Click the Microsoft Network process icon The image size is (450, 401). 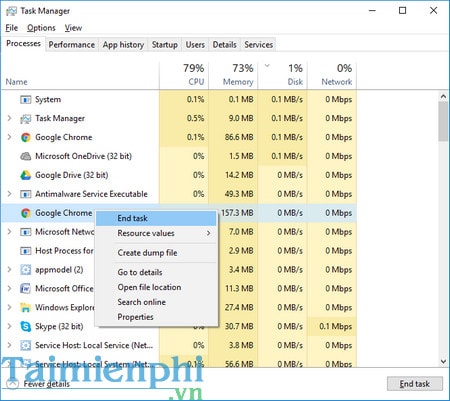tap(26, 232)
